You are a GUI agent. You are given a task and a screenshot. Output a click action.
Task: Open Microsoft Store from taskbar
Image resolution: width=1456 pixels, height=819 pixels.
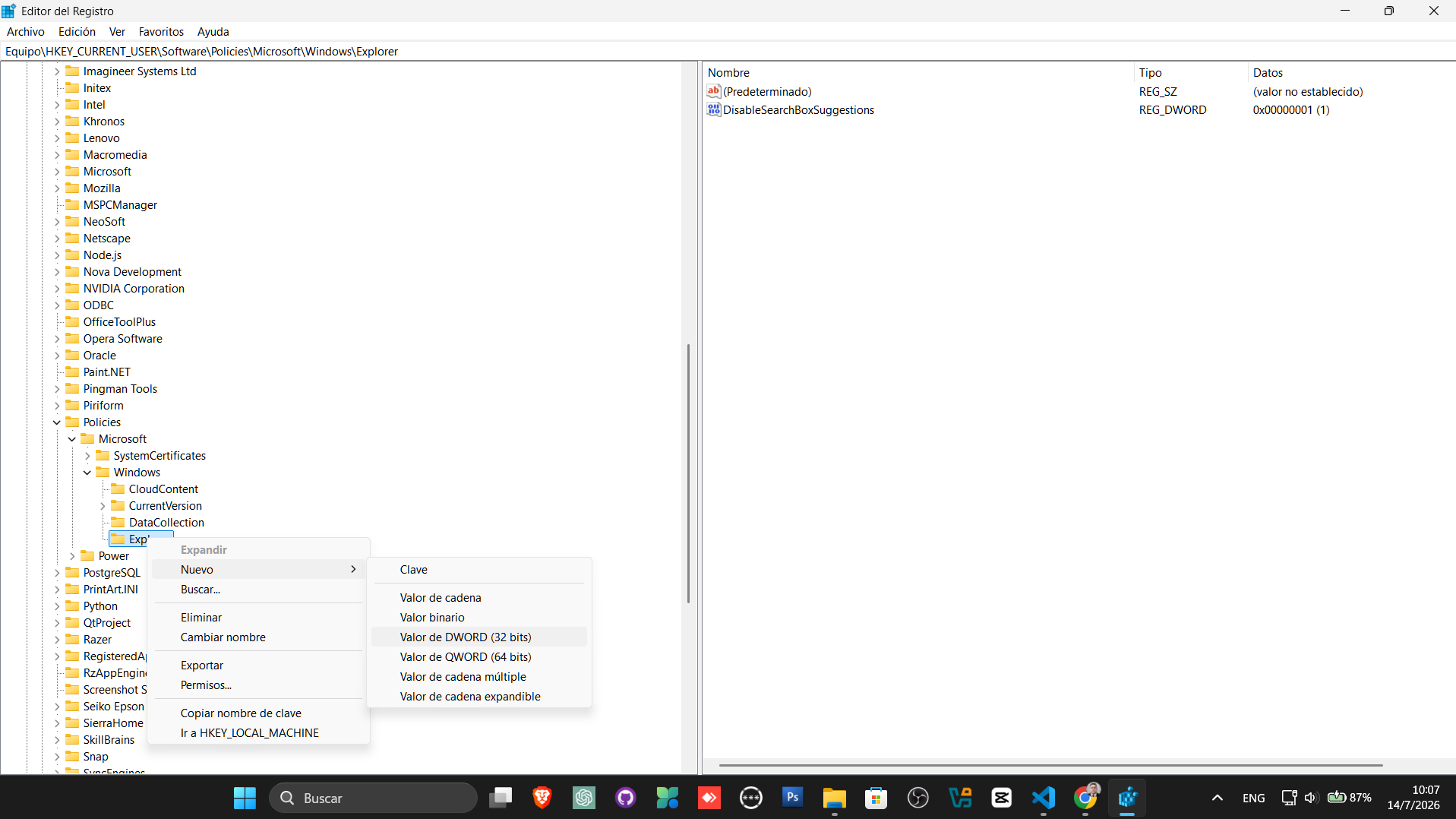click(x=876, y=798)
